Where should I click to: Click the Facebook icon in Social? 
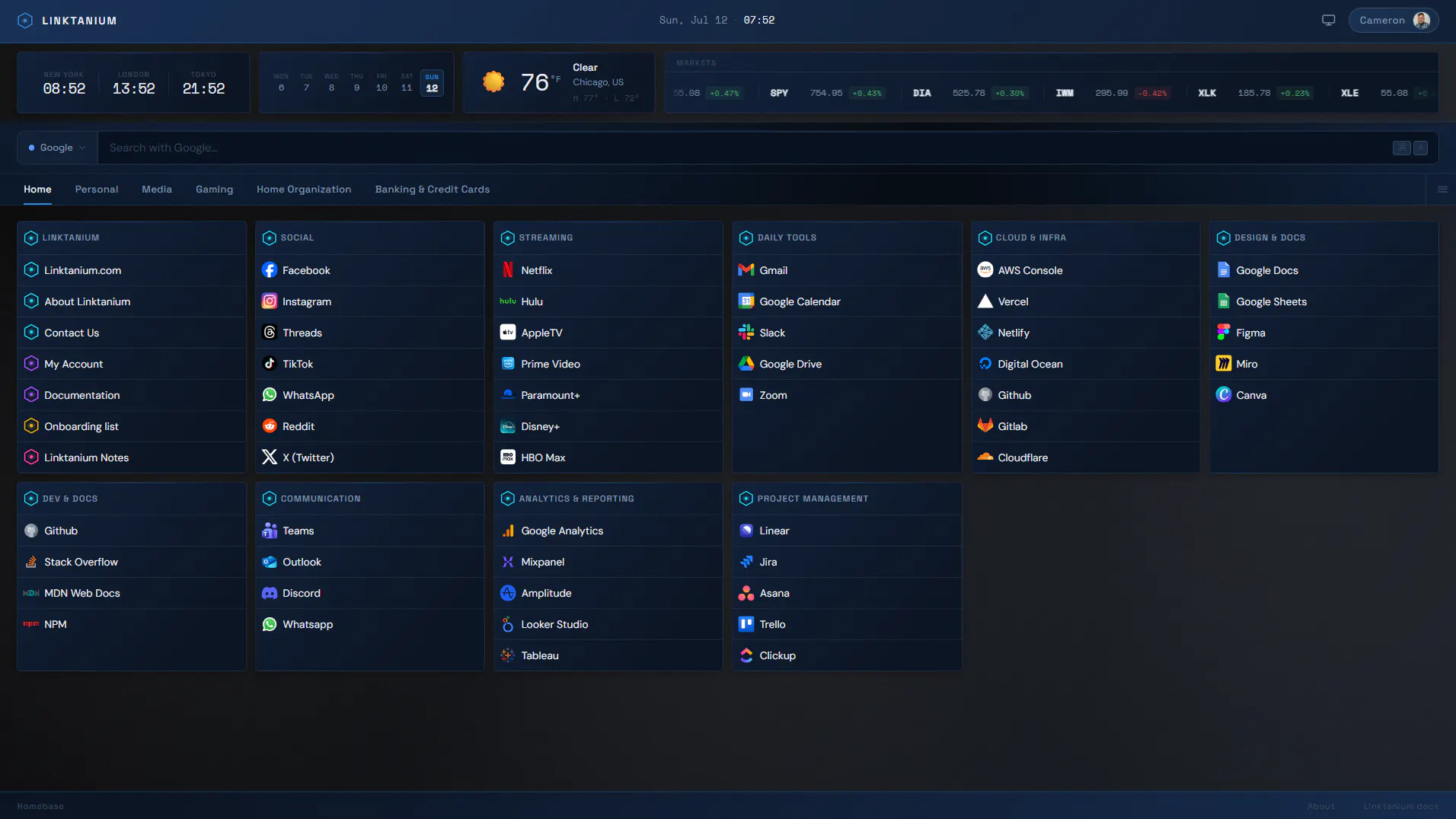point(270,270)
